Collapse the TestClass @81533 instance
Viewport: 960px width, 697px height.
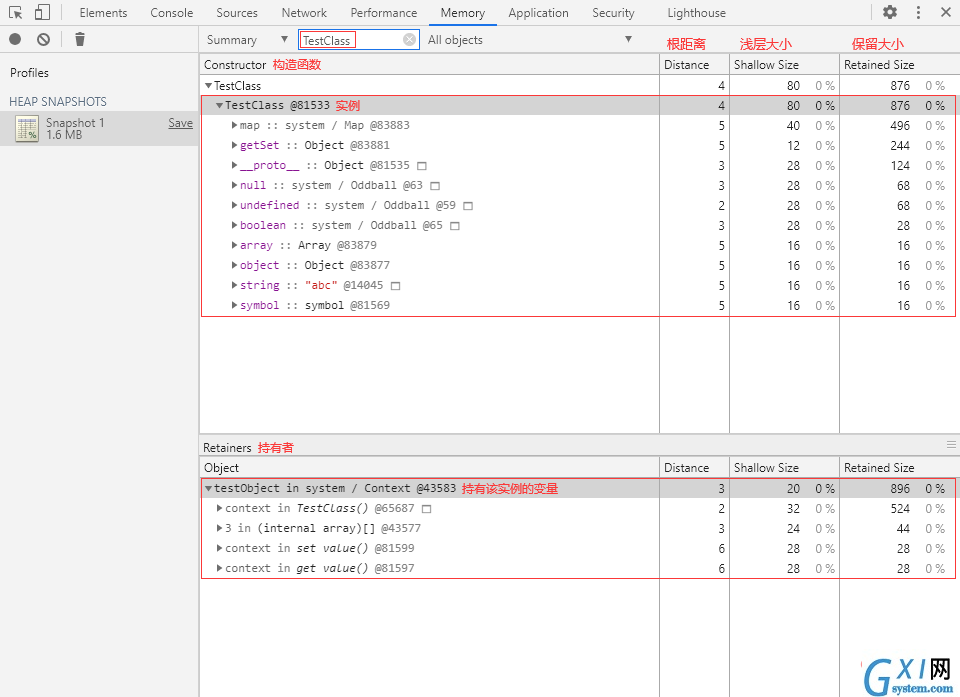click(x=219, y=105)
